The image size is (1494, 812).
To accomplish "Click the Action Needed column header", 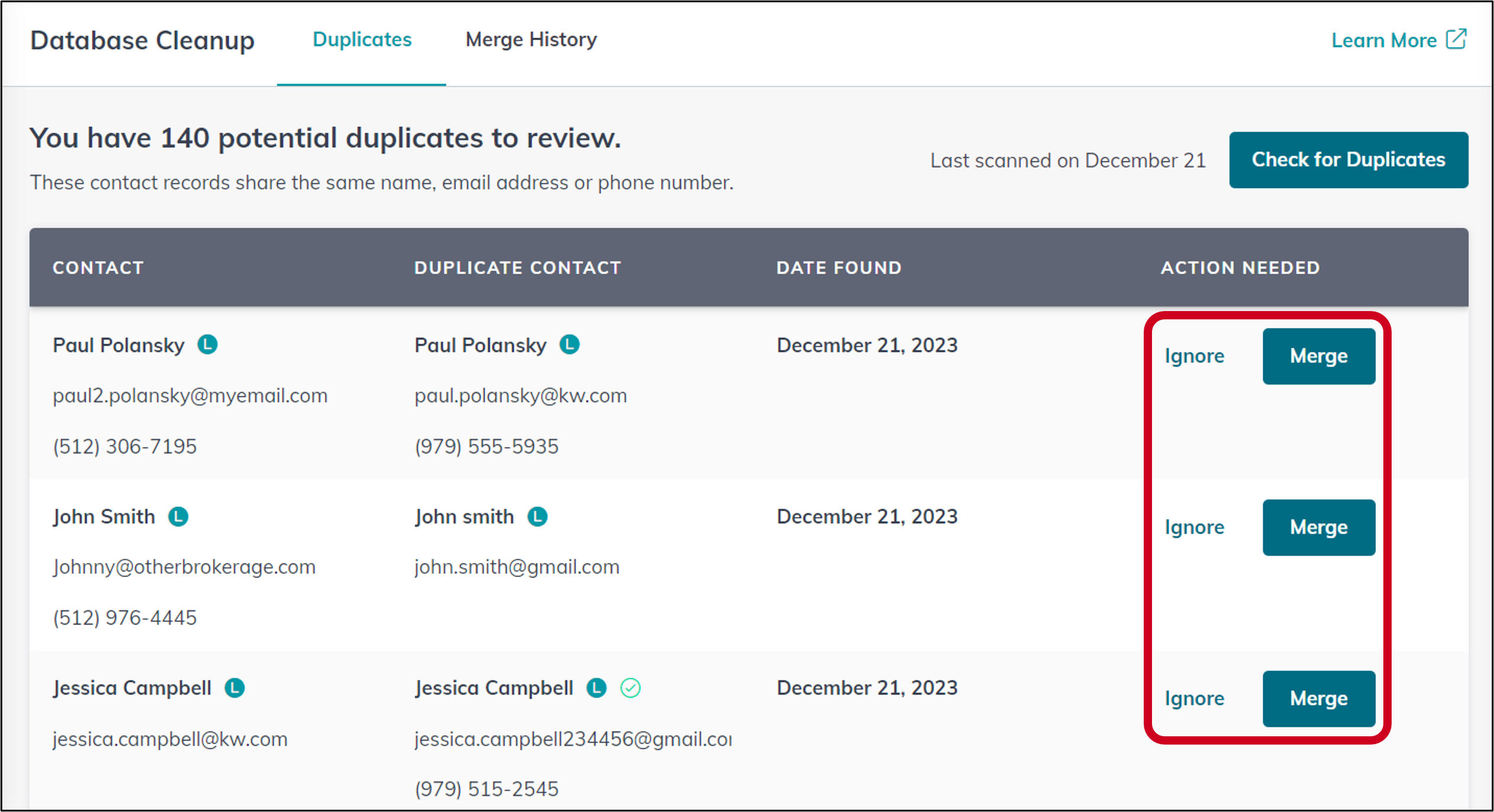I will click(x=1240, y=268).
